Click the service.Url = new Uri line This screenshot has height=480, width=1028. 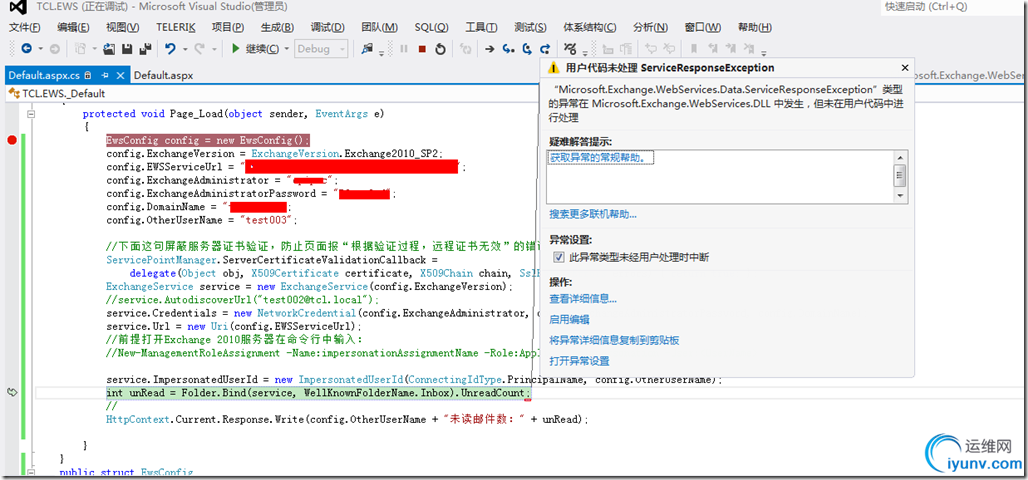tap(234, 326)
